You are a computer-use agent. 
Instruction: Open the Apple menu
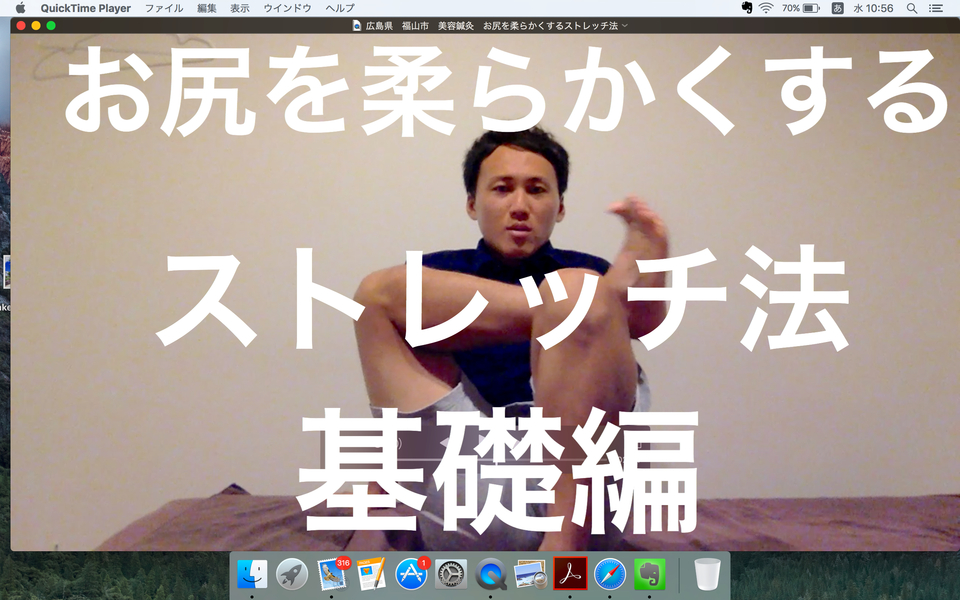click(x=20, y=8)
